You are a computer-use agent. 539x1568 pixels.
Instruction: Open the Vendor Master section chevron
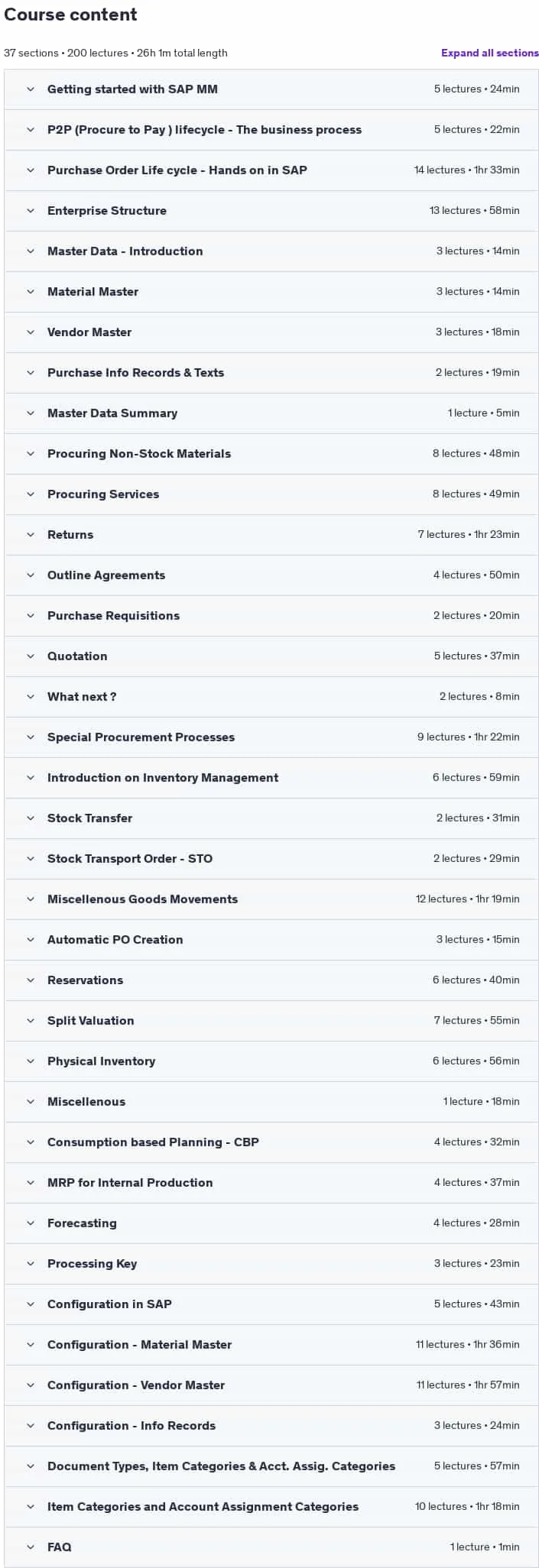coord(31,332)
